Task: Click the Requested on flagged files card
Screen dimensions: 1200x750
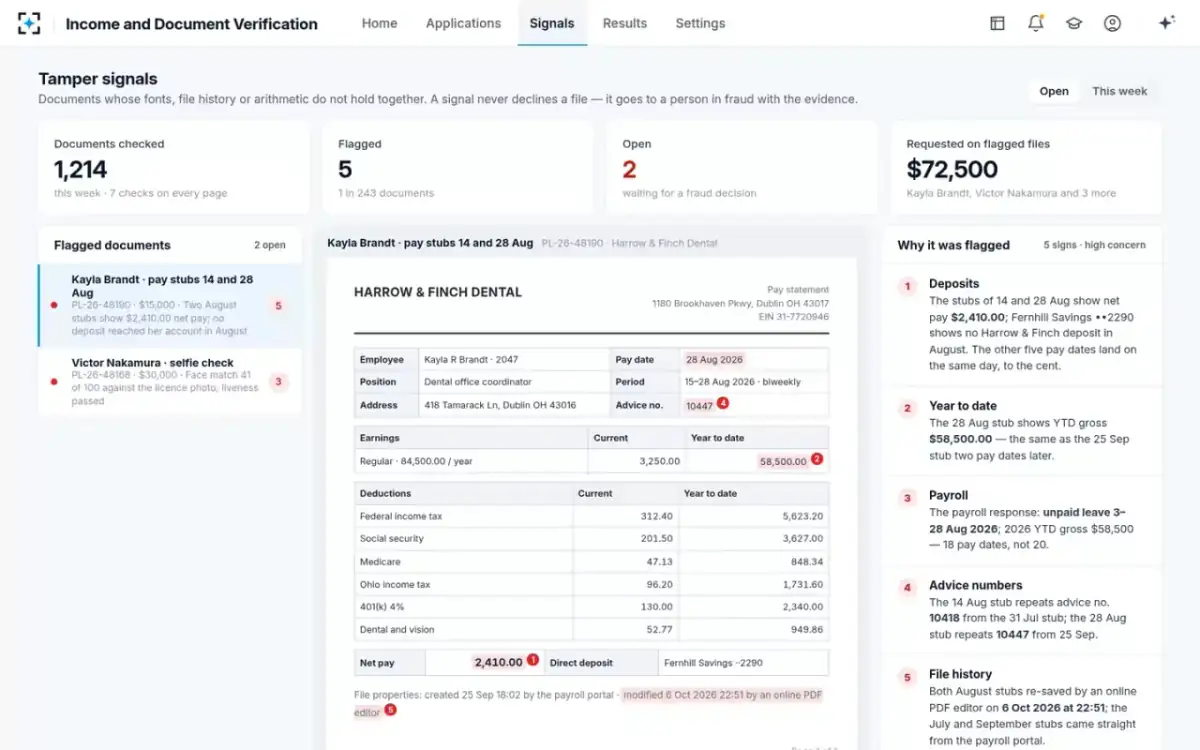Action: click(x=1026, y=168)
